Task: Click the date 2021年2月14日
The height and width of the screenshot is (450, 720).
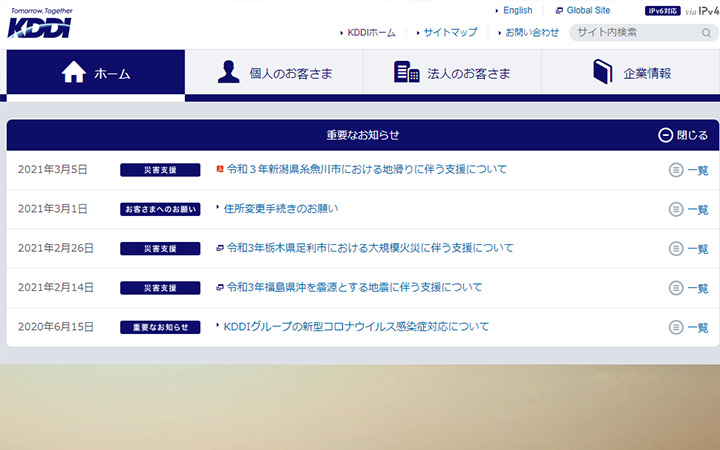Action: (x=56, y=287)
